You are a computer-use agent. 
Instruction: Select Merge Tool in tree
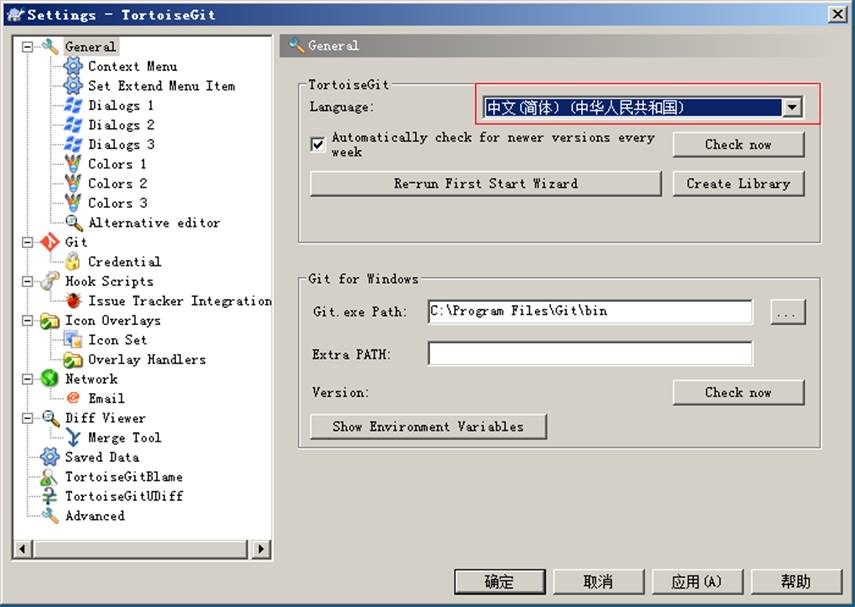(x=125, y=438)
